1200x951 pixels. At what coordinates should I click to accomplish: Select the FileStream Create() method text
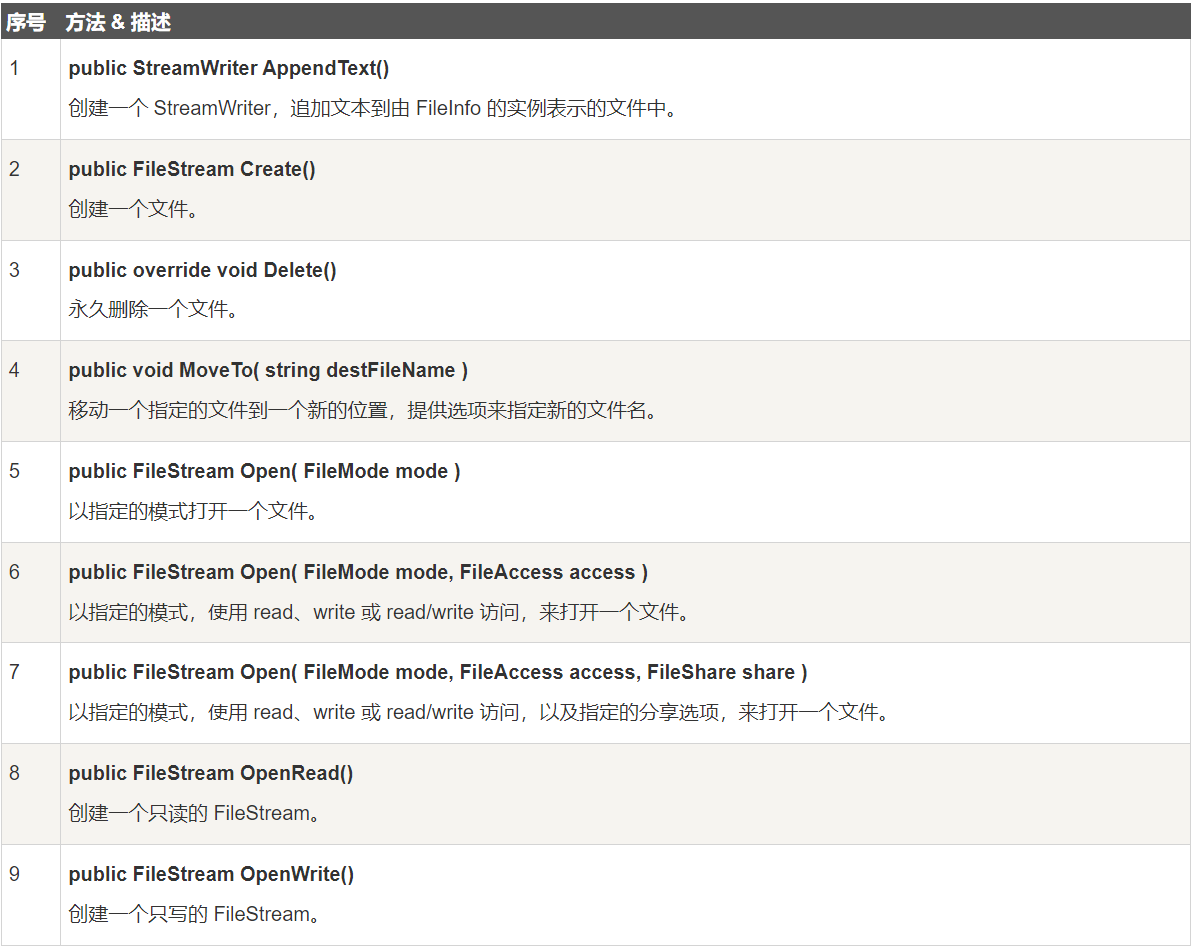(x=192, y=169)
